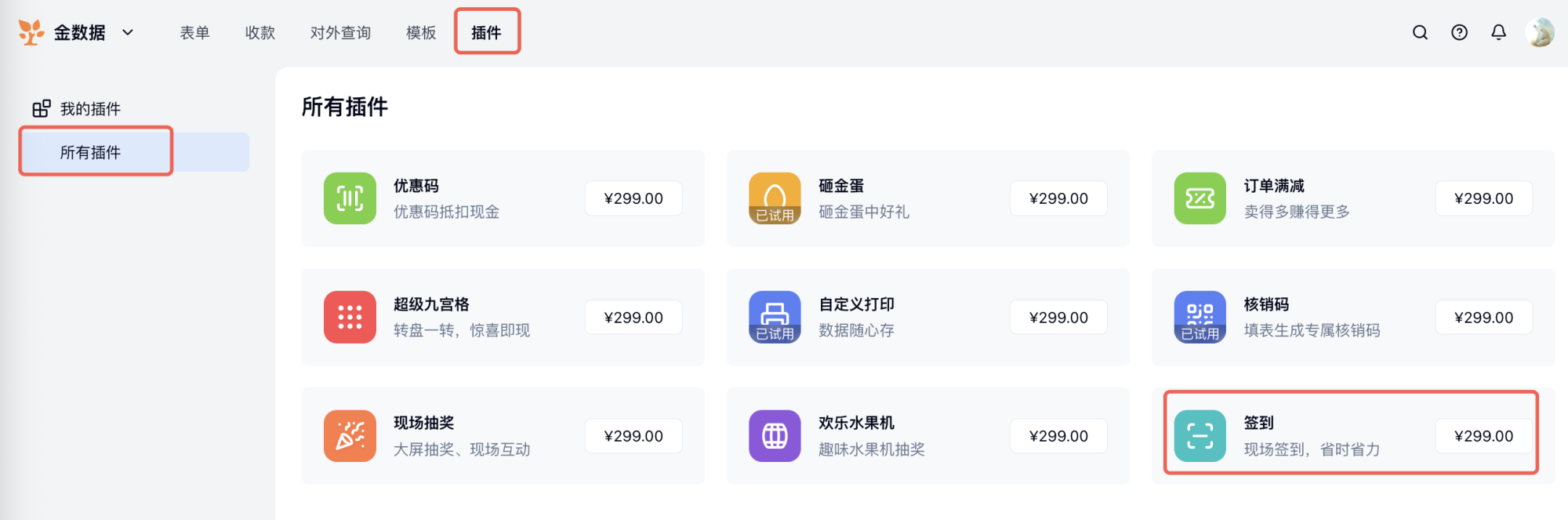The image size is (1568, 520).
Task: Click the text 转盘一转，惊喜即现
Action: [x=462, y=330]
